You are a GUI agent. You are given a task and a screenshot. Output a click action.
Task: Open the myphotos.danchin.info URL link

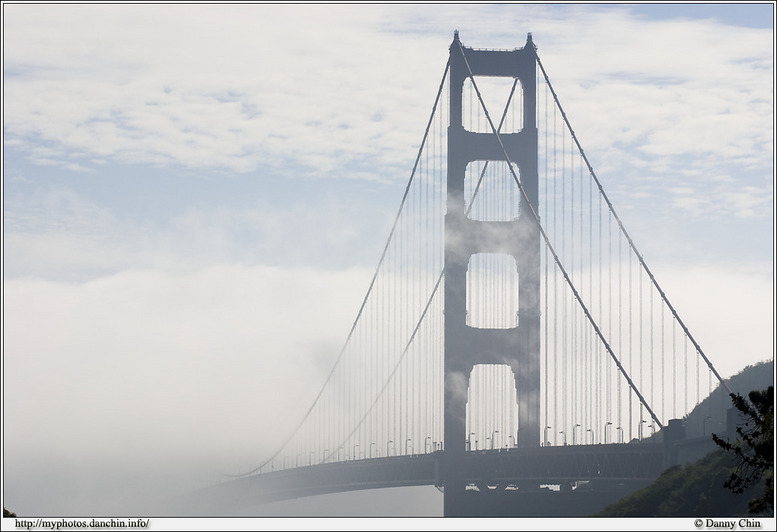[82, 524]
